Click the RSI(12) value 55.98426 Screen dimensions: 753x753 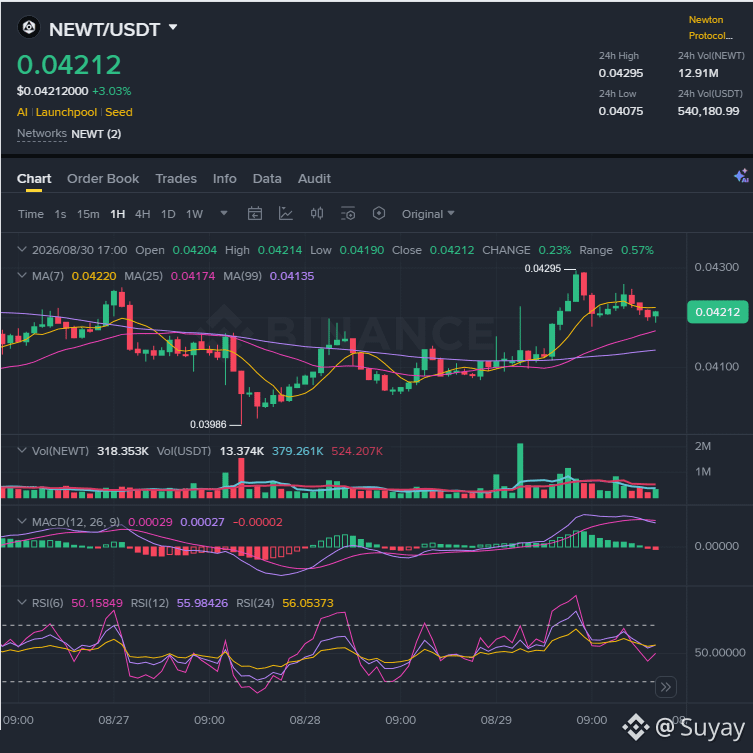pyautogui.click(x=202, y=603)
